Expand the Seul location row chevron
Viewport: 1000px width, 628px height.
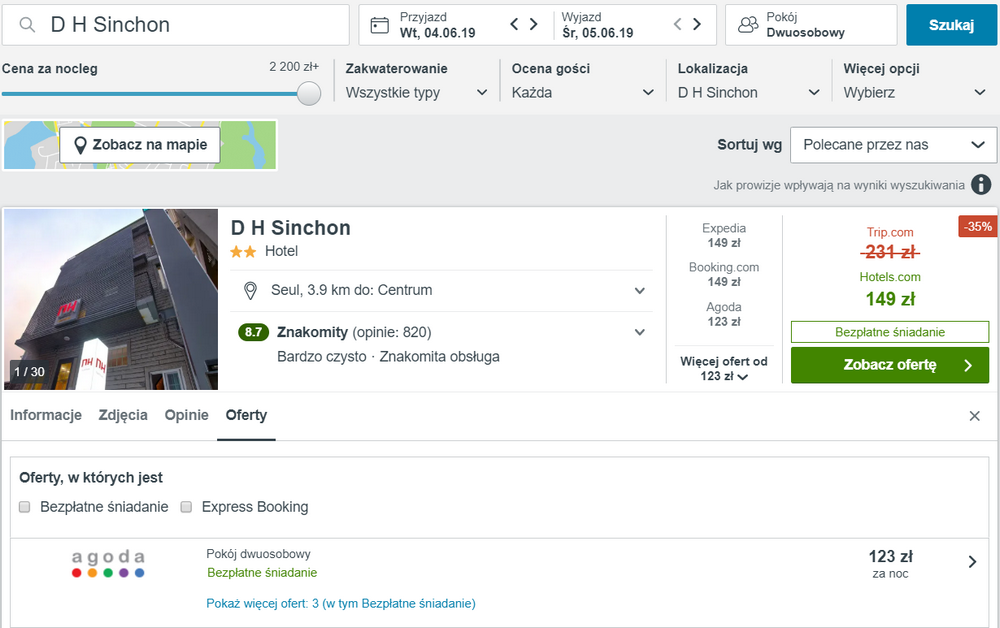(640, 291)
